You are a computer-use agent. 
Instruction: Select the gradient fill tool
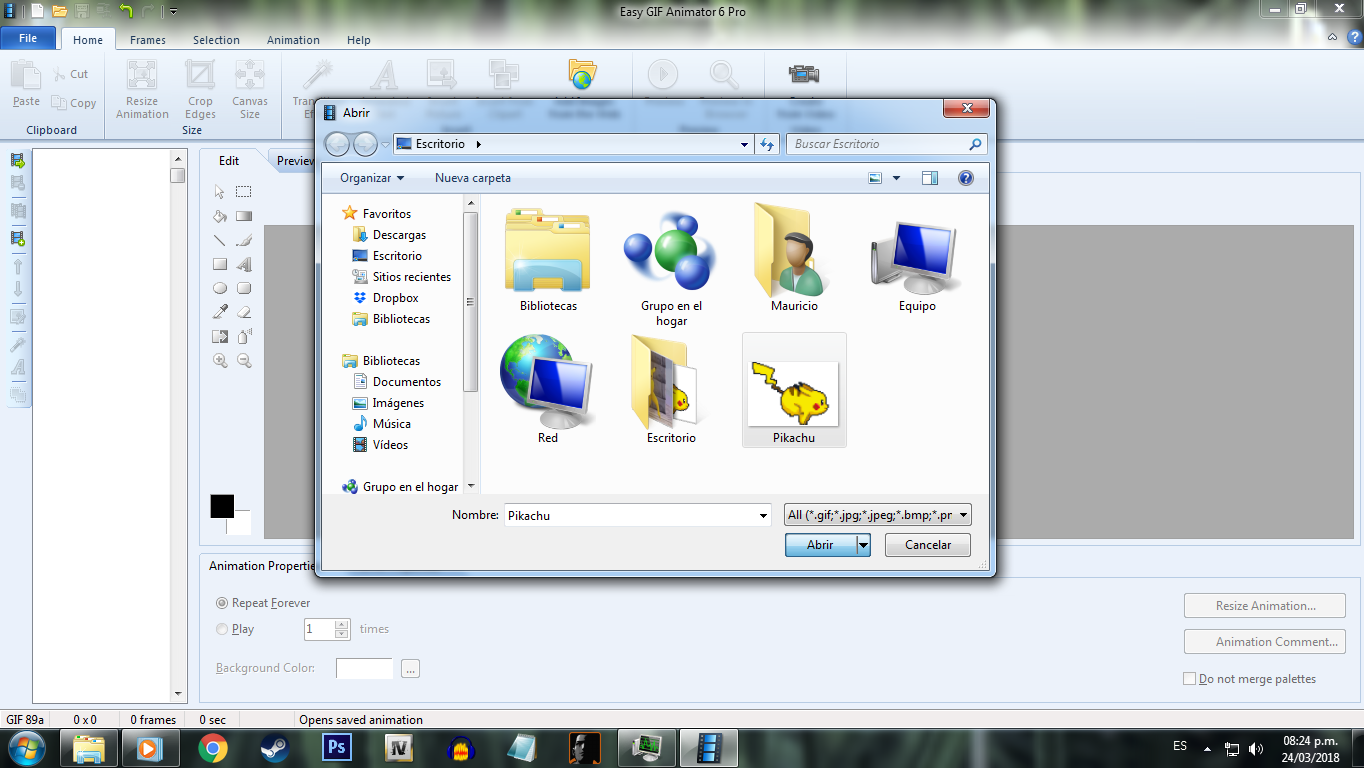pos(244,216)
